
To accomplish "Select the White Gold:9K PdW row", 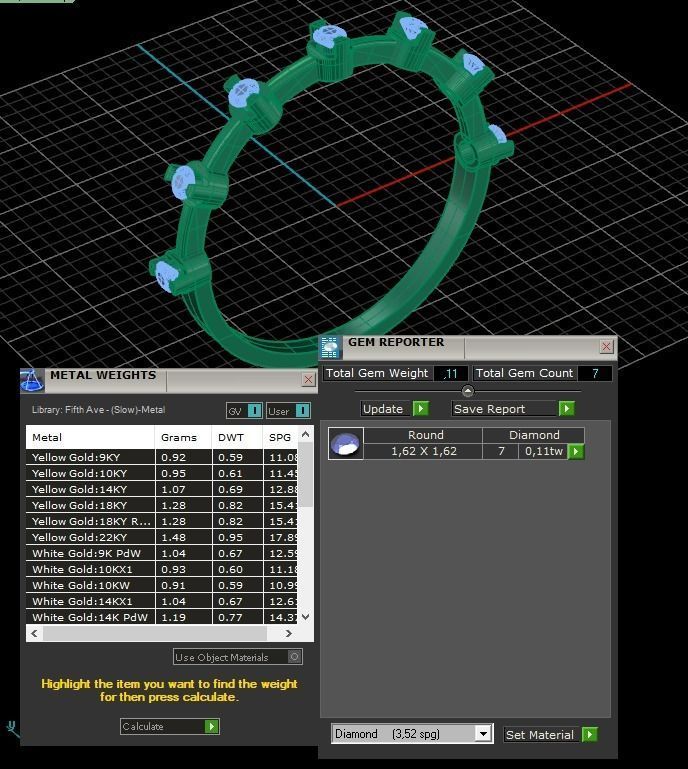I will tap(161, 553).
